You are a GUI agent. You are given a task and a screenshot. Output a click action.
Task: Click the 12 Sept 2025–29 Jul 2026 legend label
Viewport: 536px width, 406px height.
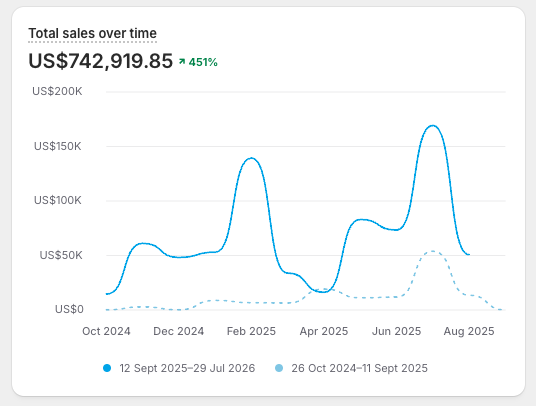[187, 368]
